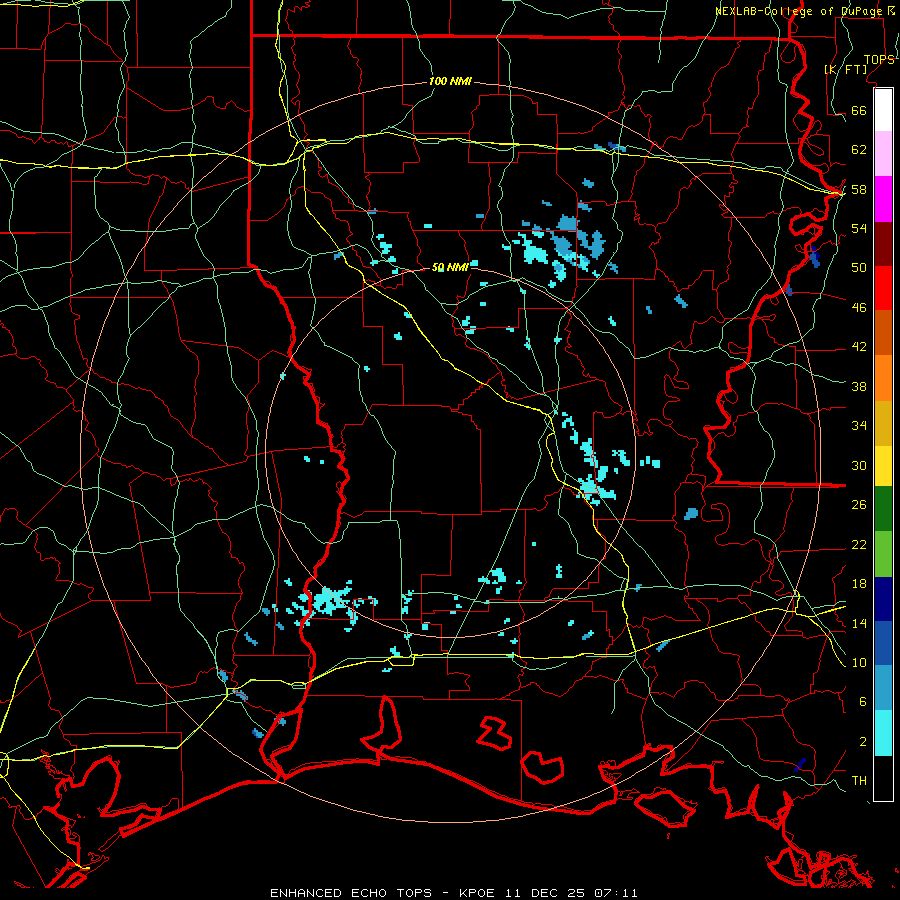This screenshot has width=900, height=900.
Task: Select the bright red legend color band
Action: 883,288
